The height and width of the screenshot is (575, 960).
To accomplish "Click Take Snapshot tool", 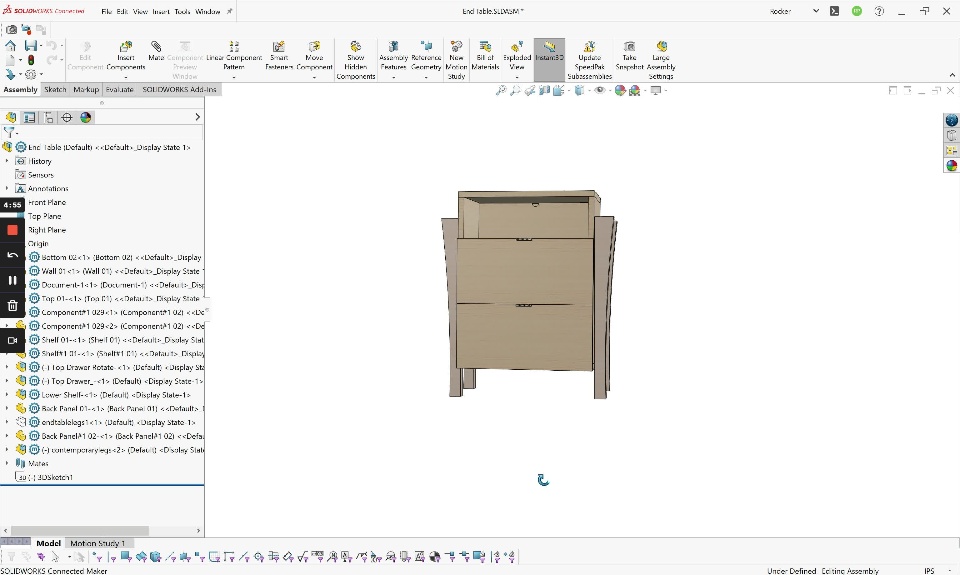I will (629, 56).
